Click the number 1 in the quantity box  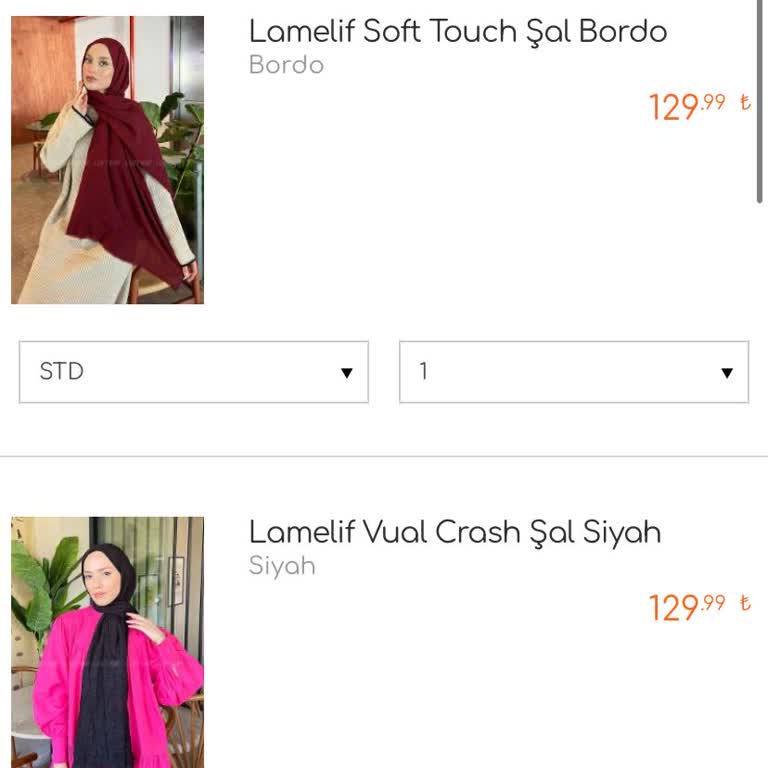point(424,372)
